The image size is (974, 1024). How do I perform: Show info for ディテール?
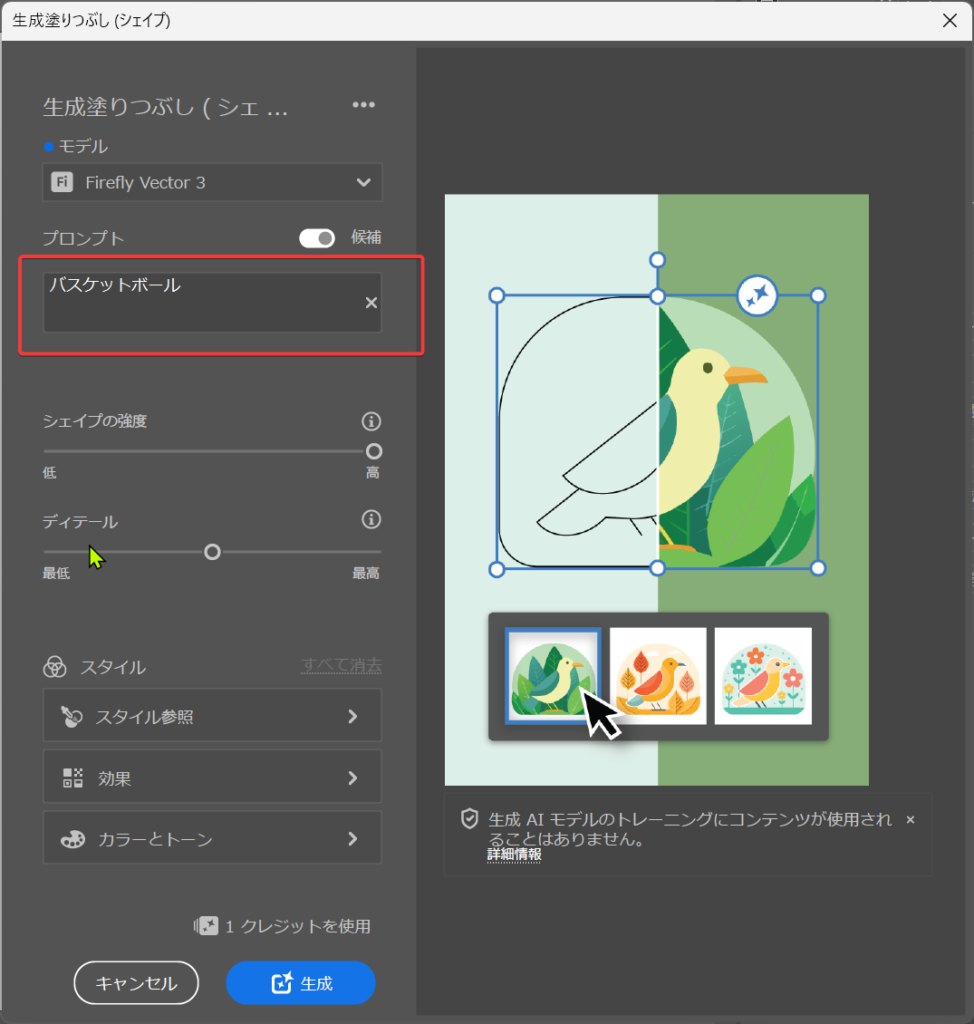click(372, 520)
